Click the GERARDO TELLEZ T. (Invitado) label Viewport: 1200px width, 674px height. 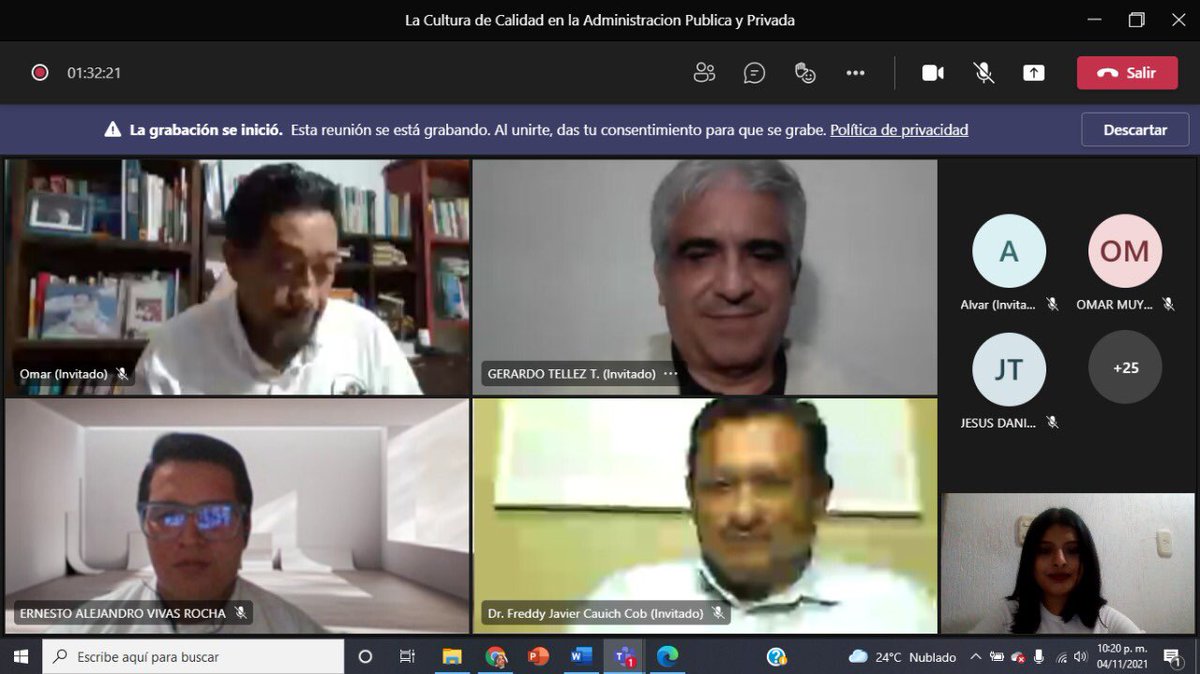coord(572,374)
